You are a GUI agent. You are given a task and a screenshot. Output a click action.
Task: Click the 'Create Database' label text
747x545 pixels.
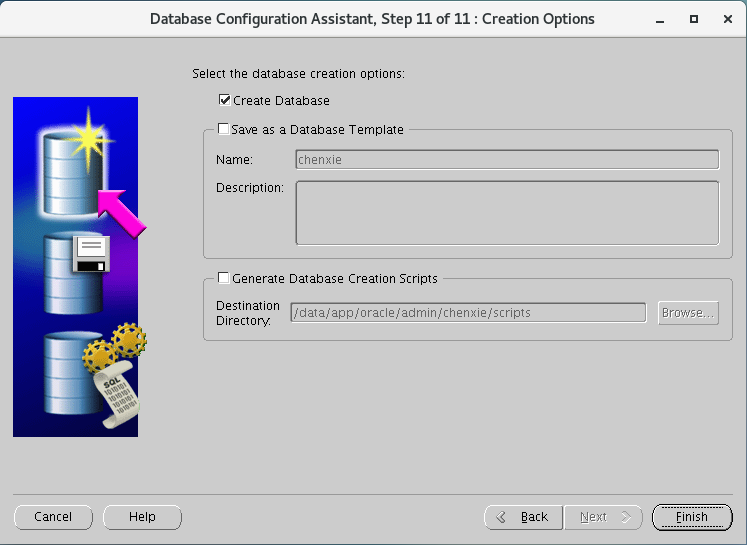281,101
